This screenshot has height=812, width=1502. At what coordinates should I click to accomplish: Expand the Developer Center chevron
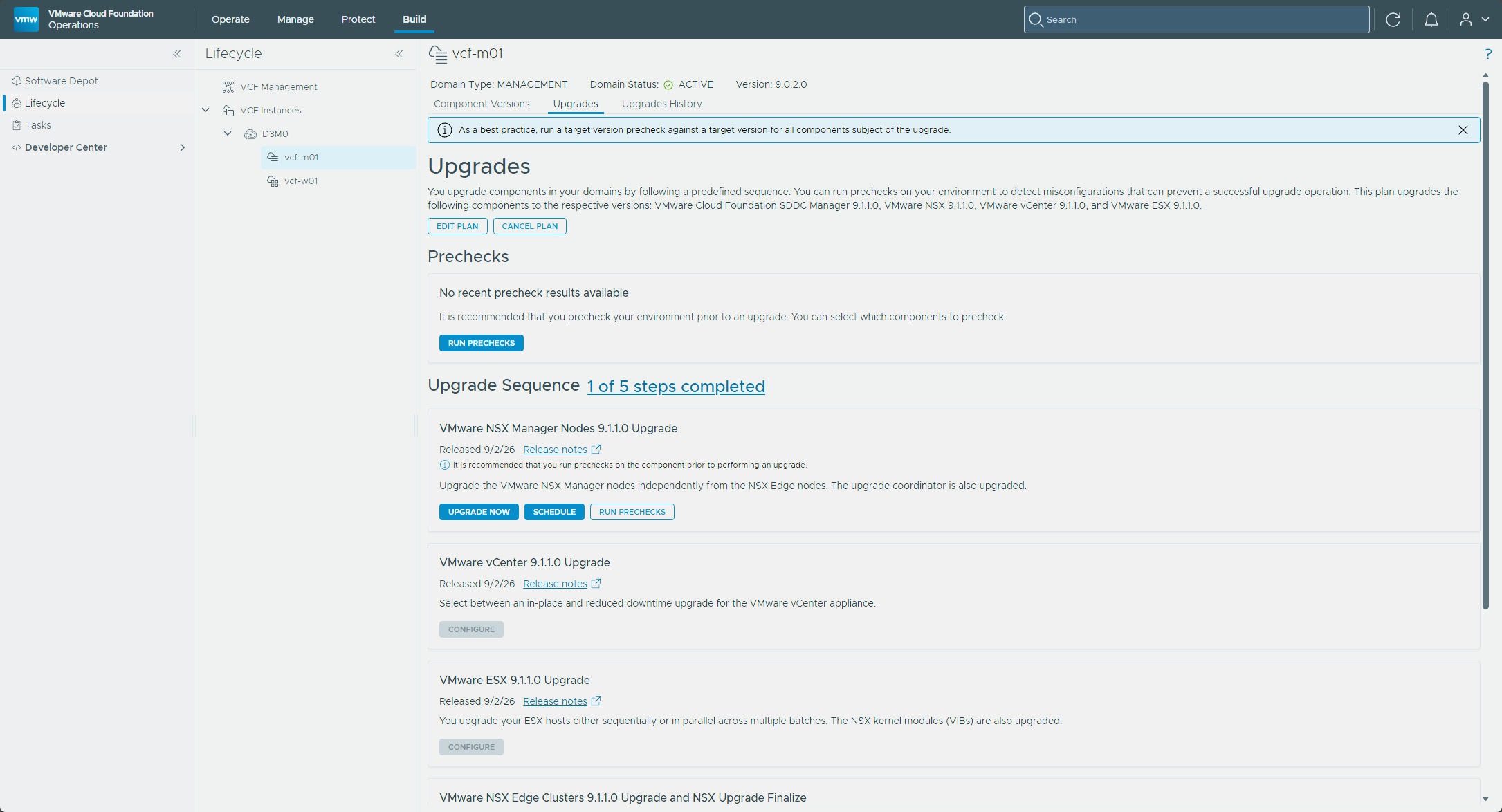tap(182, 147)
